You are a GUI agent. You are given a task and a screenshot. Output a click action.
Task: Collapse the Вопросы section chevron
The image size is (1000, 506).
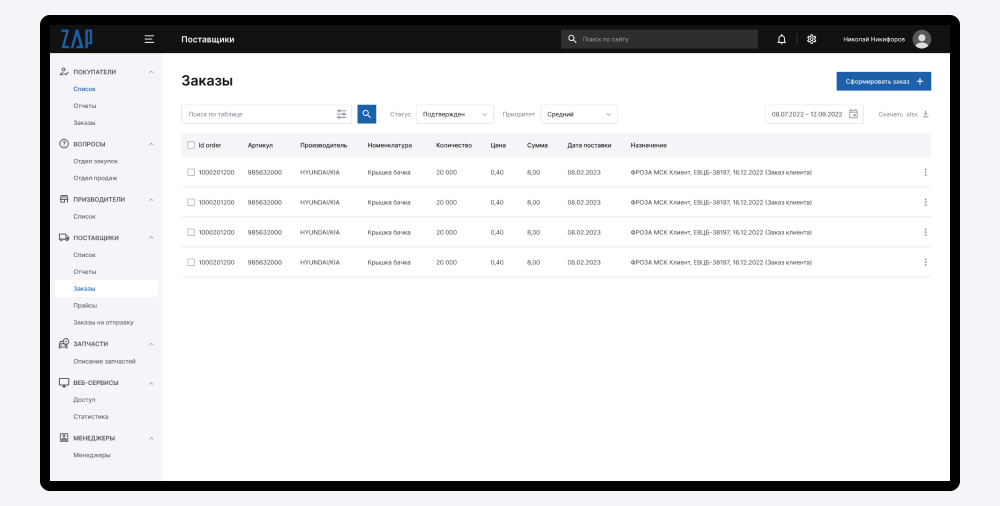[x=151, y=144]
